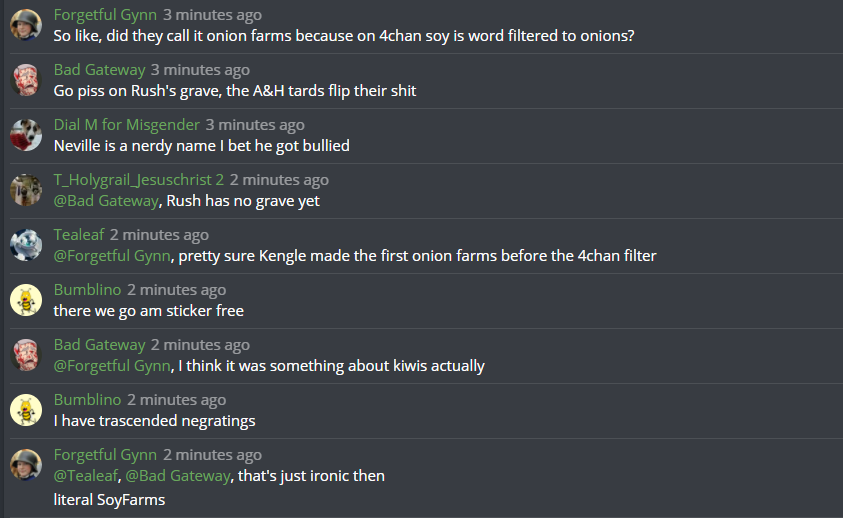
Task: Open T_Holygrail_Jesuschrist 2's profile picture
Action: [x=25, y=190]
